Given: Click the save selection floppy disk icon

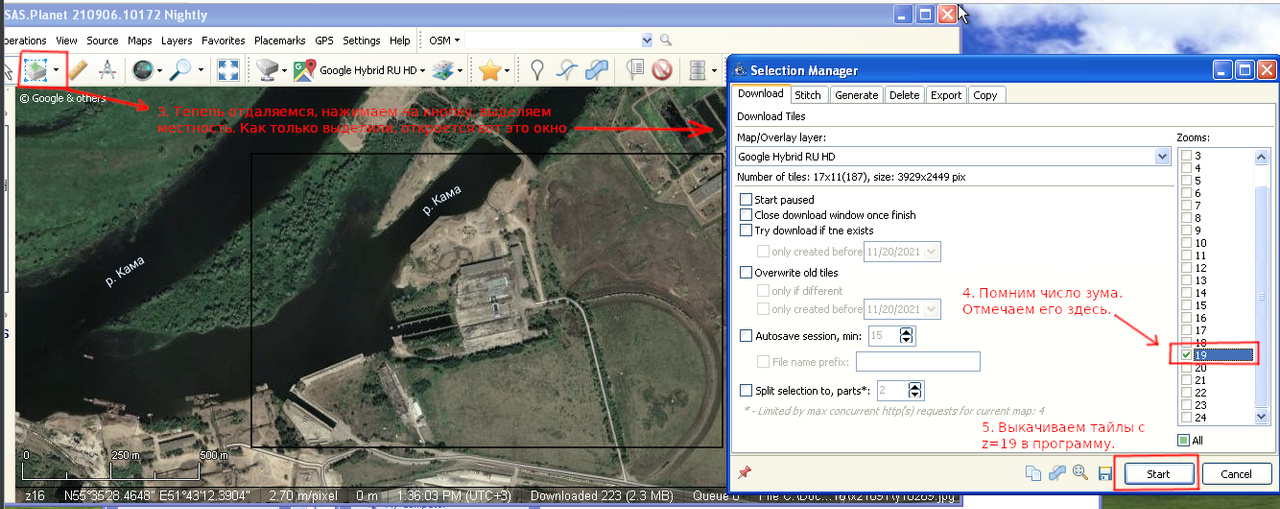Looking at the screenshot, I should [1105, 473].
